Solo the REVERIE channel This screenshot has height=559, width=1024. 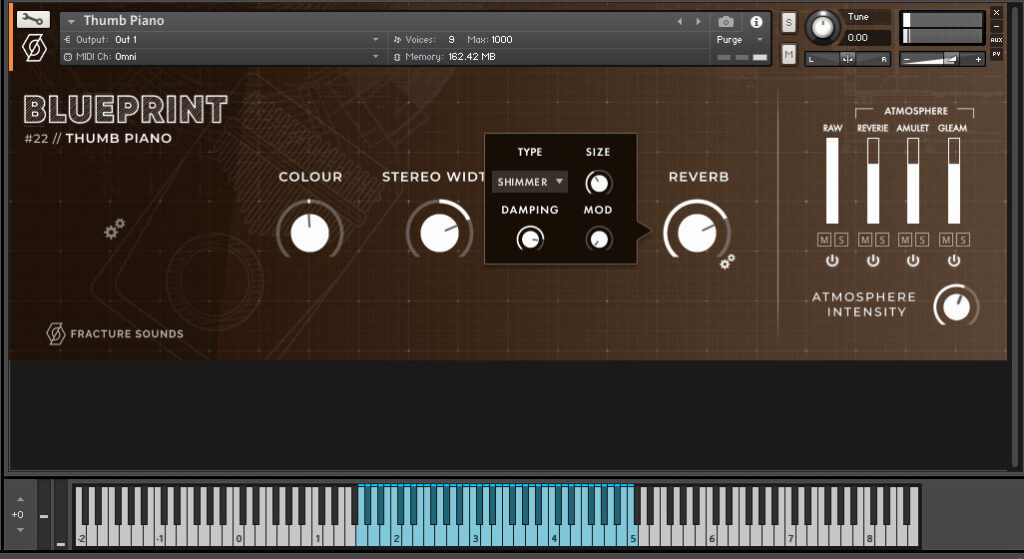pos(882,240)
